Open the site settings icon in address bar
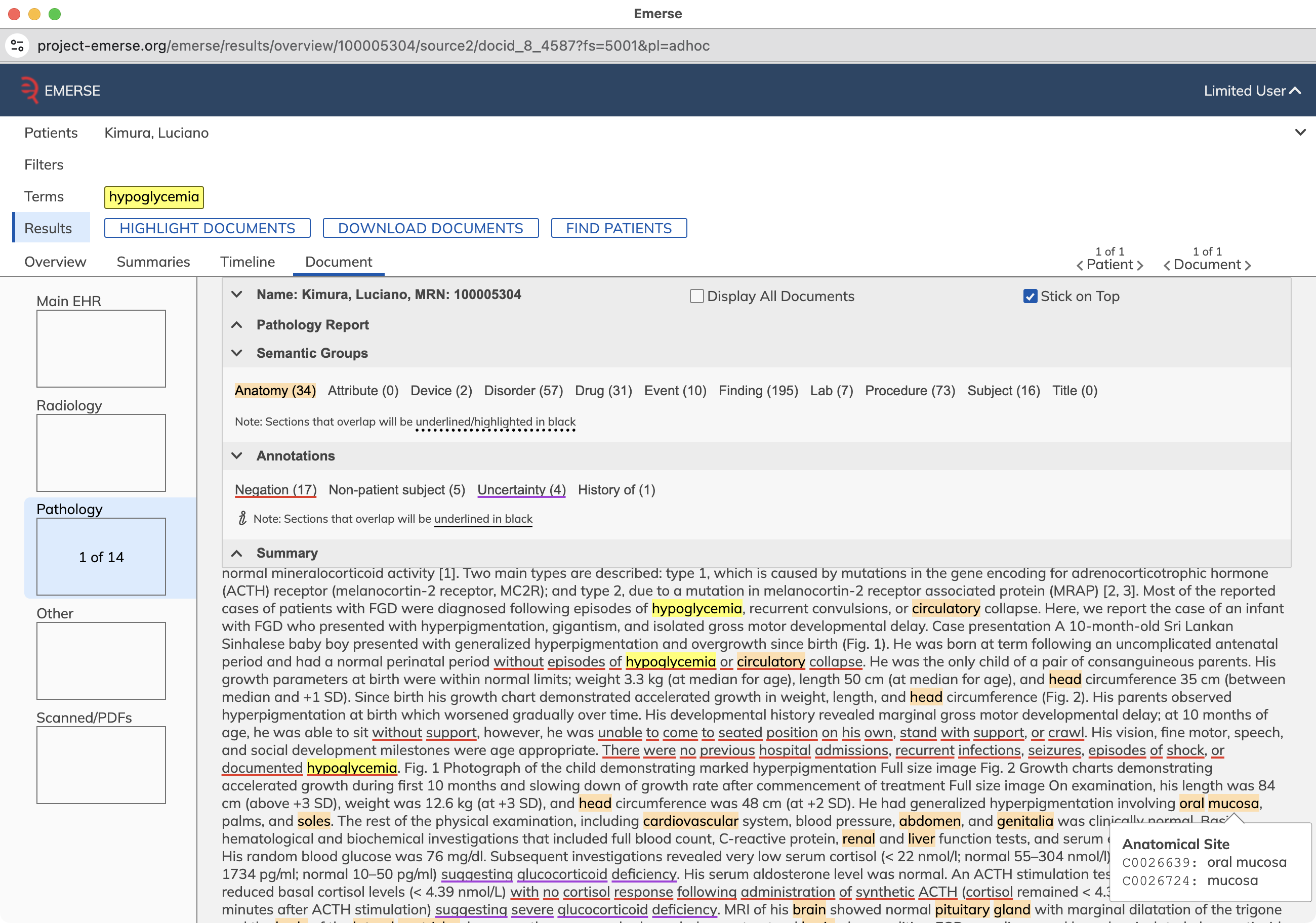 pyautogui.click(x=17, y=45)
